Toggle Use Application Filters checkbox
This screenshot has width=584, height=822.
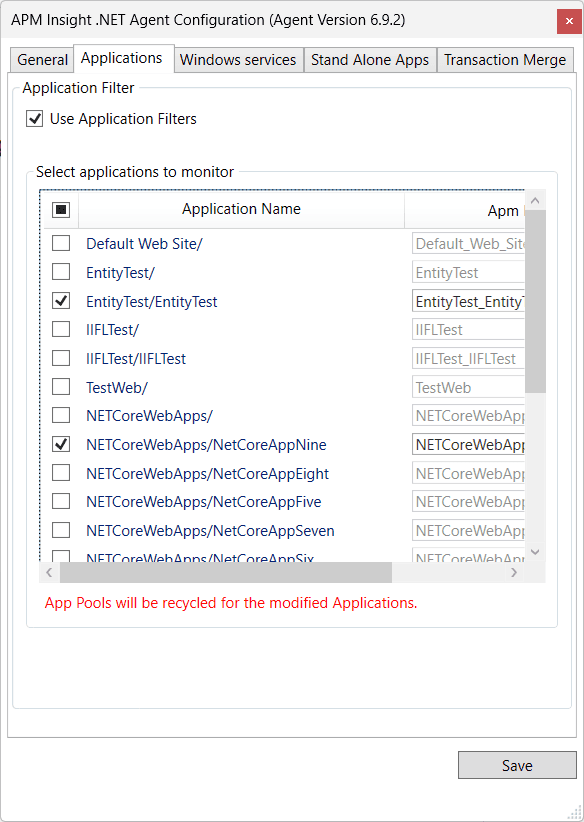pos(35,119)
